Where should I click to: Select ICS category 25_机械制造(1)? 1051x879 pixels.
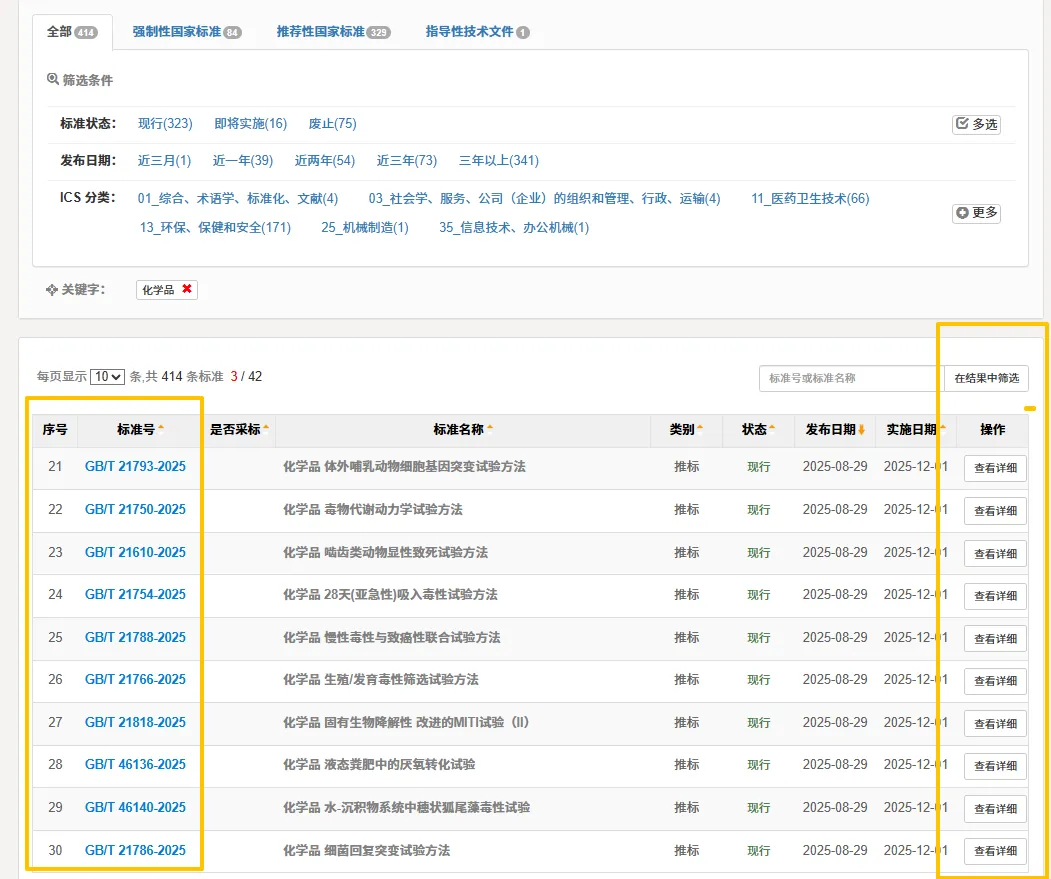(x=365, y=227)
